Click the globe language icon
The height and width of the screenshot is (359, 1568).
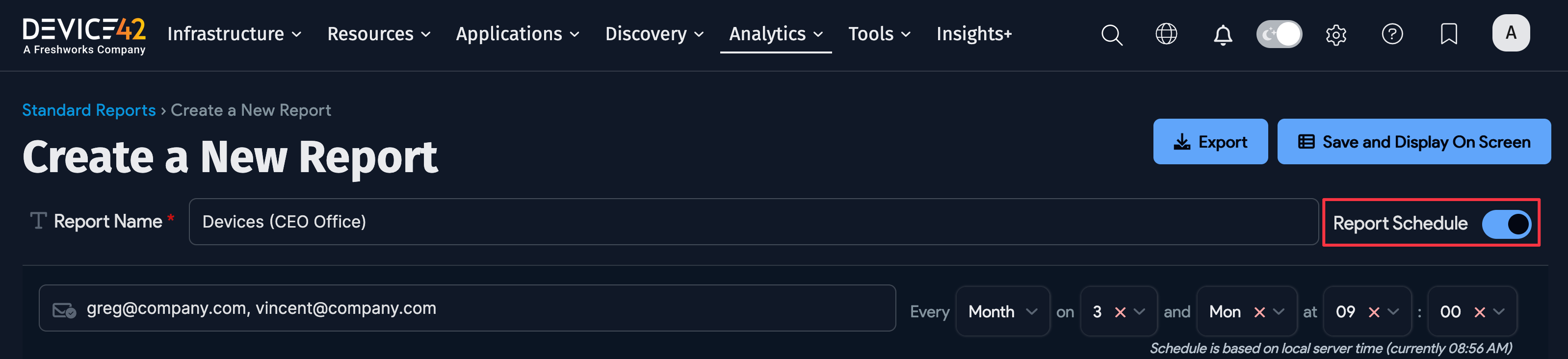pyautogui.click(x=1166, y=34)
